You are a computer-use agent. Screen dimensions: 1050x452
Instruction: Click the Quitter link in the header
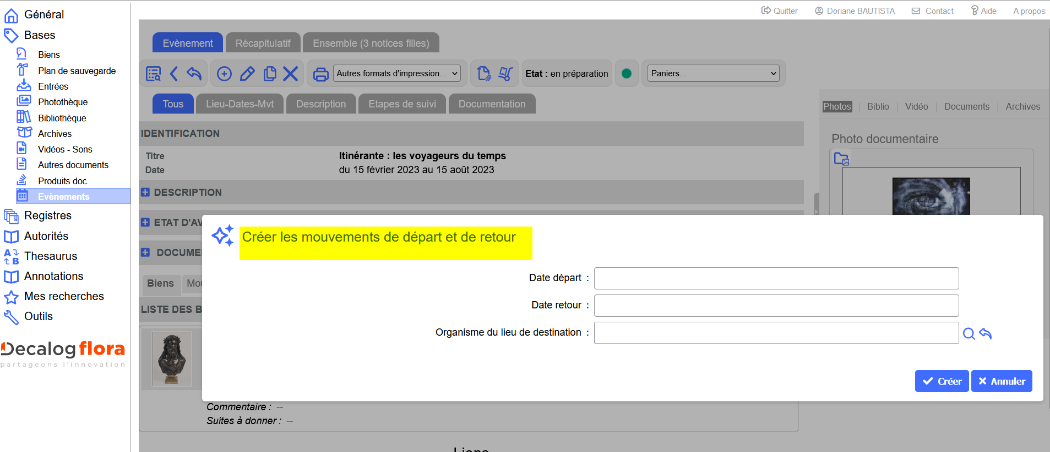click(779, 11)
